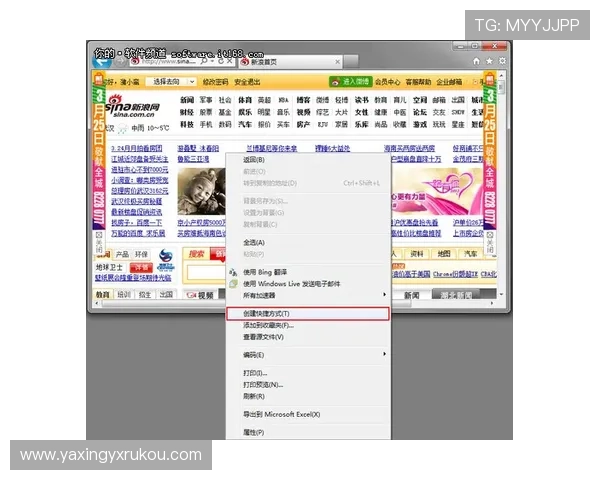Refresh page using address bar reload icon
600x480 pixels.
(x=221, y=61)
